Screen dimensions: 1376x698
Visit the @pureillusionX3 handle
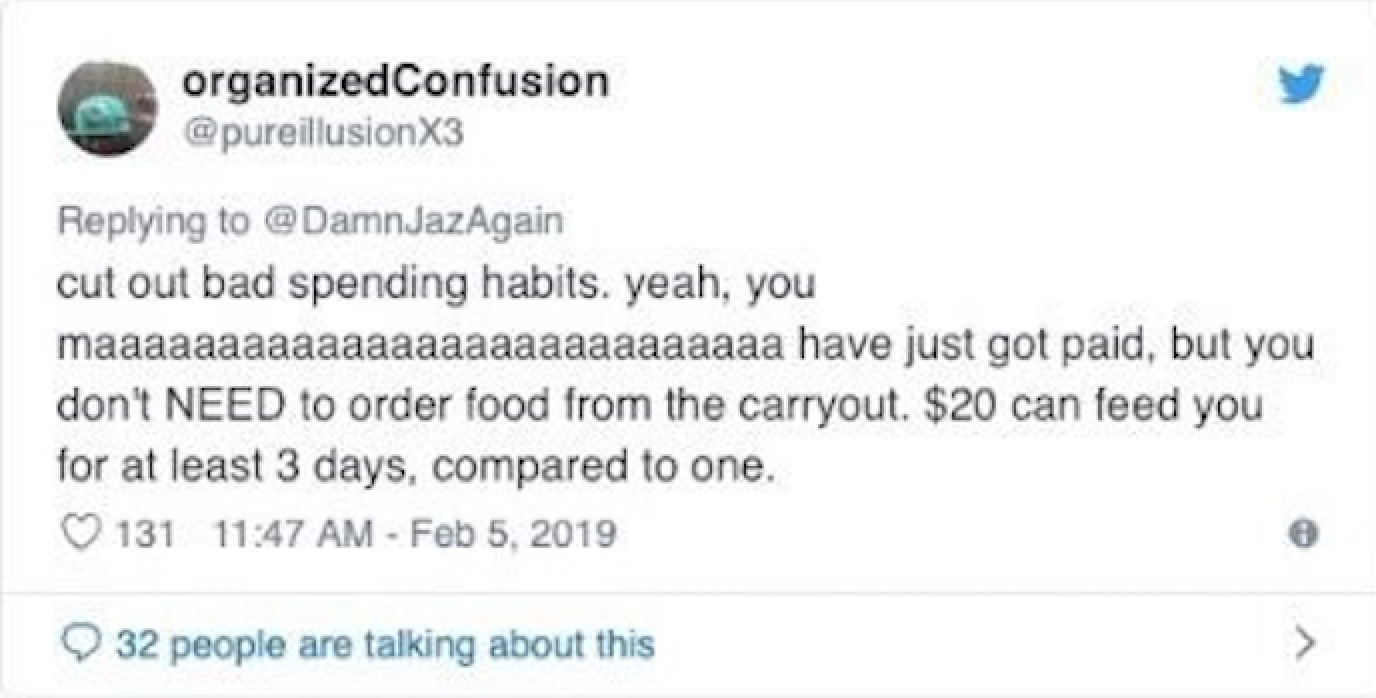pyautogui.click(x=323, y=133)
